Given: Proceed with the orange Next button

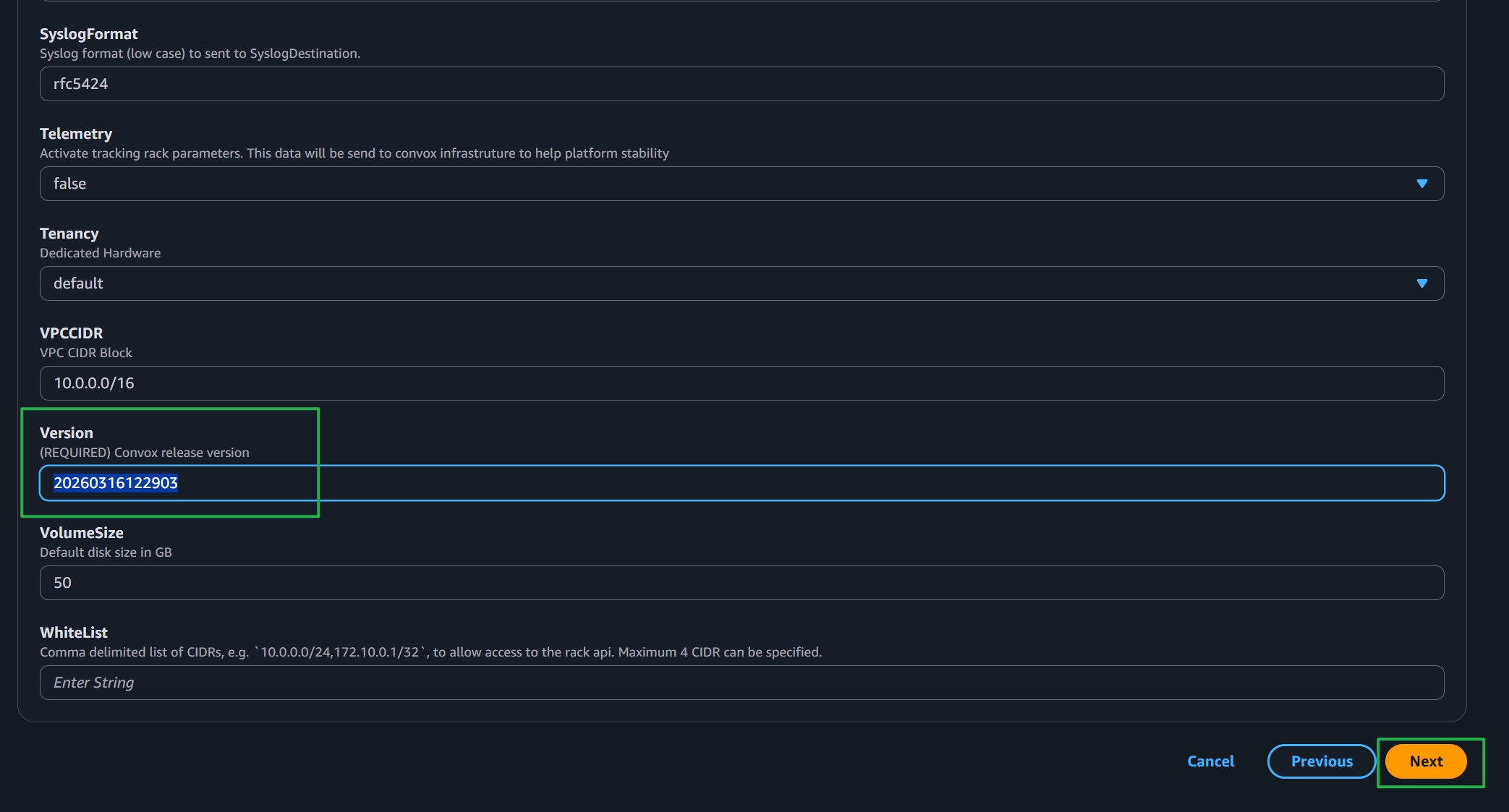Looking at the screenshot, I should (x=1426, y=761).
